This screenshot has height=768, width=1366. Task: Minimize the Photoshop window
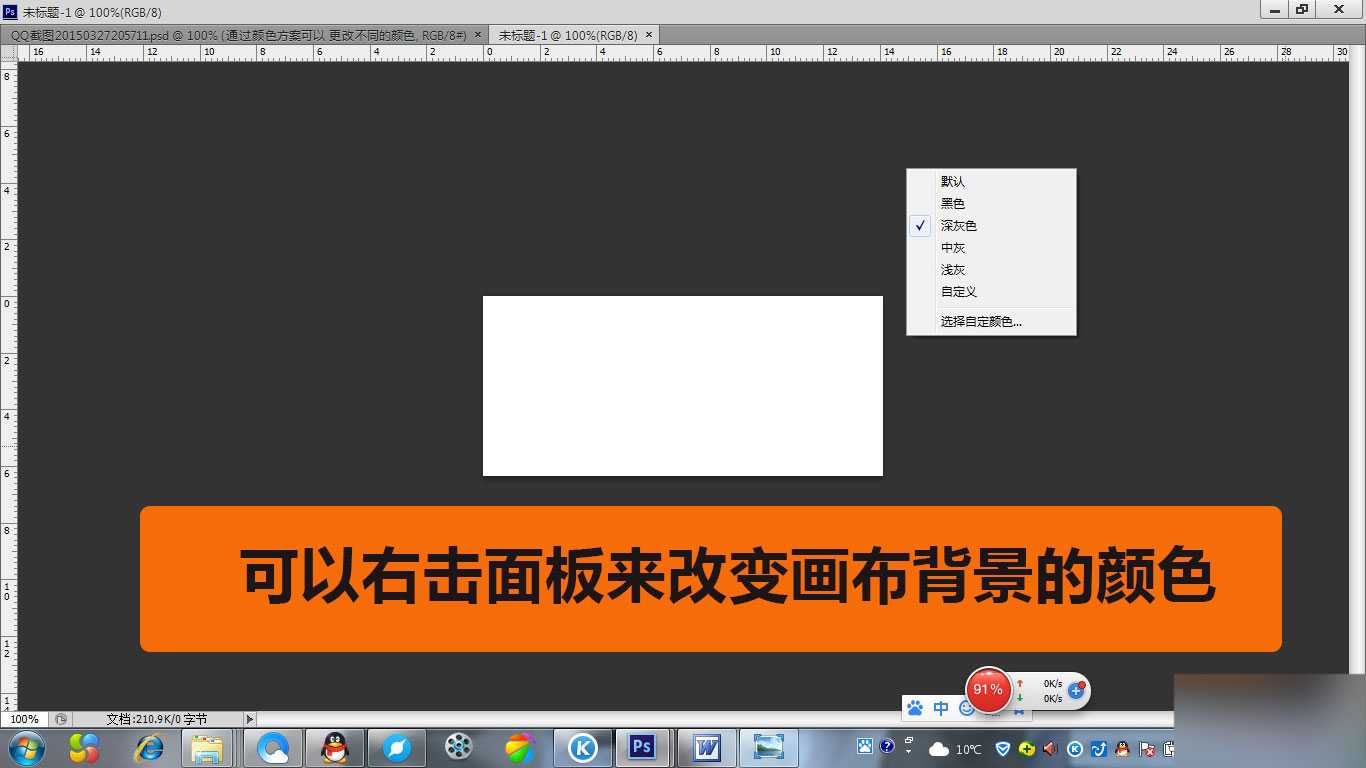(x=1273, y=9)
